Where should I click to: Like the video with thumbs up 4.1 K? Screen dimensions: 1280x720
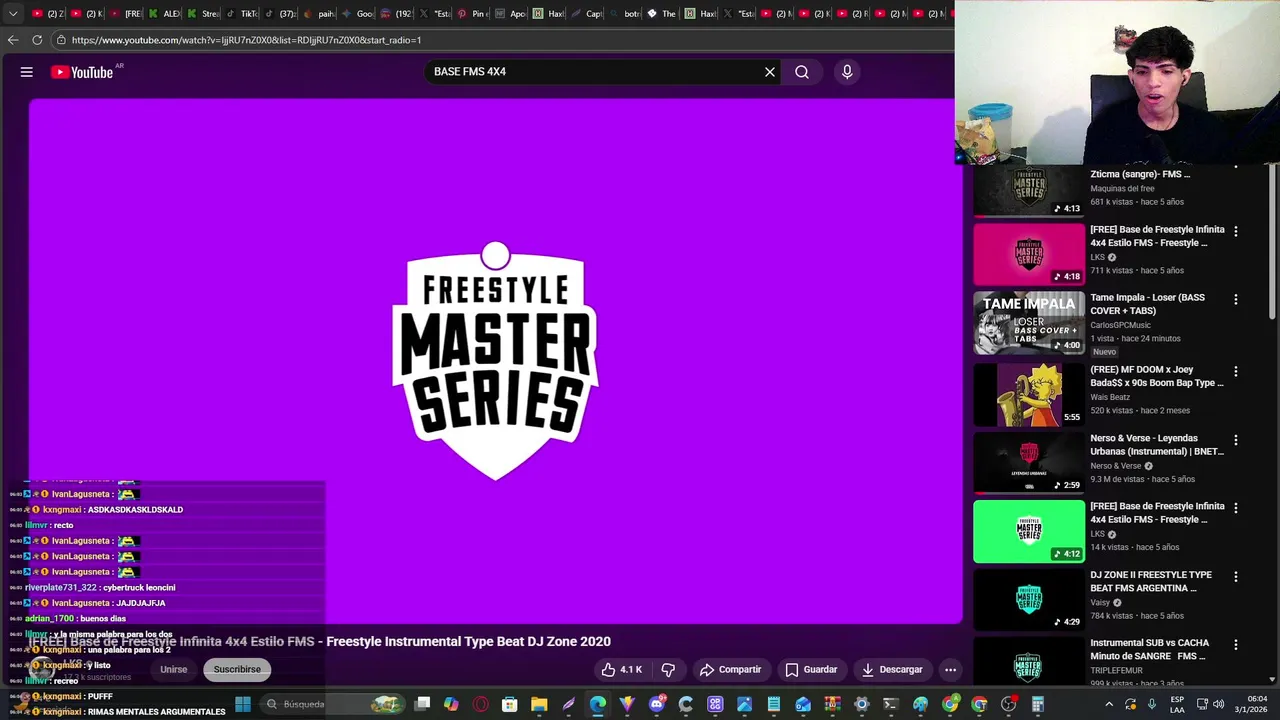coord(621,669)
